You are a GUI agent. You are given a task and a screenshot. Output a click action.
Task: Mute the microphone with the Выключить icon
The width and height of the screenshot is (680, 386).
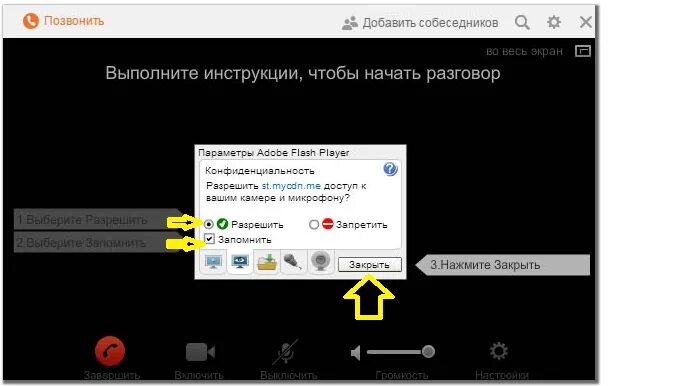[286, 351]
